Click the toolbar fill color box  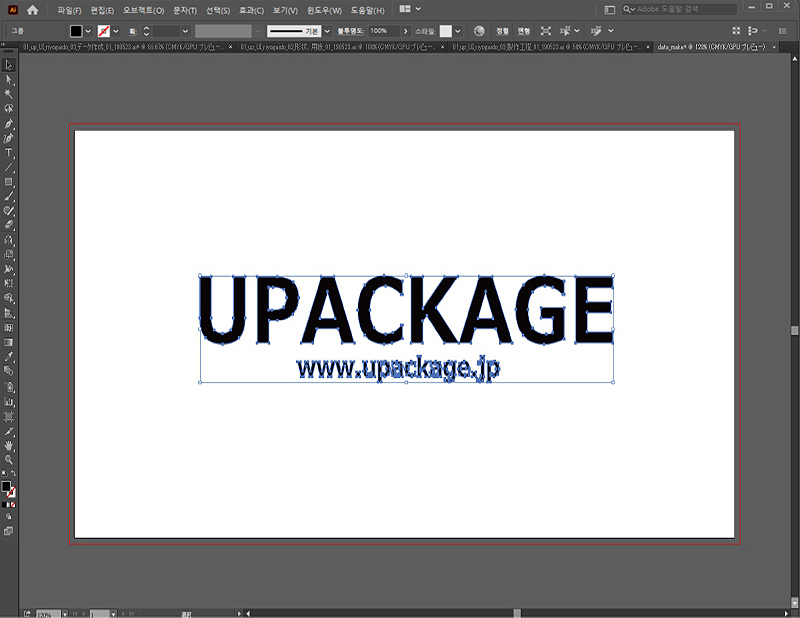click(x=6, y=486)
